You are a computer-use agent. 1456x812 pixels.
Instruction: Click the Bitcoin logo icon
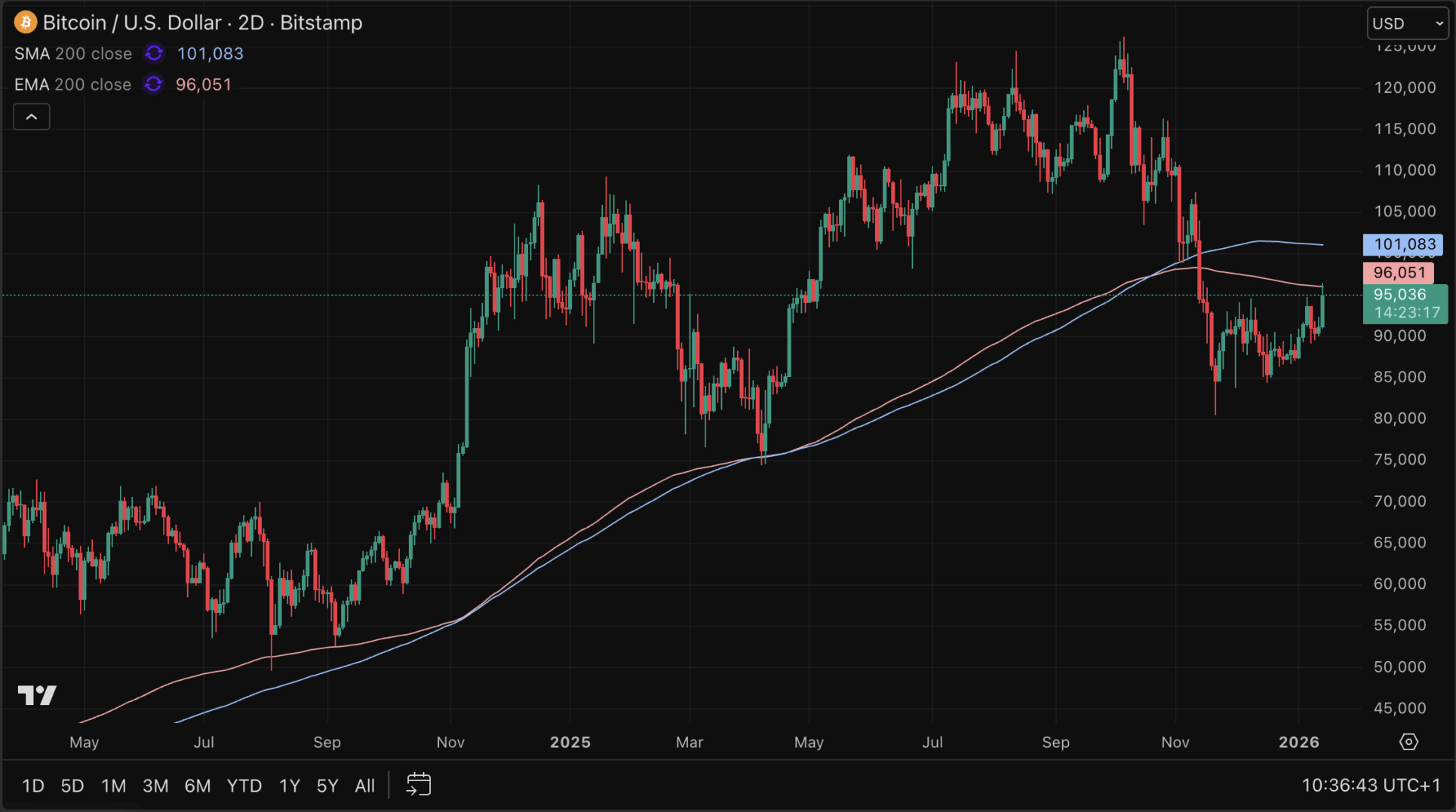point(25,23)
